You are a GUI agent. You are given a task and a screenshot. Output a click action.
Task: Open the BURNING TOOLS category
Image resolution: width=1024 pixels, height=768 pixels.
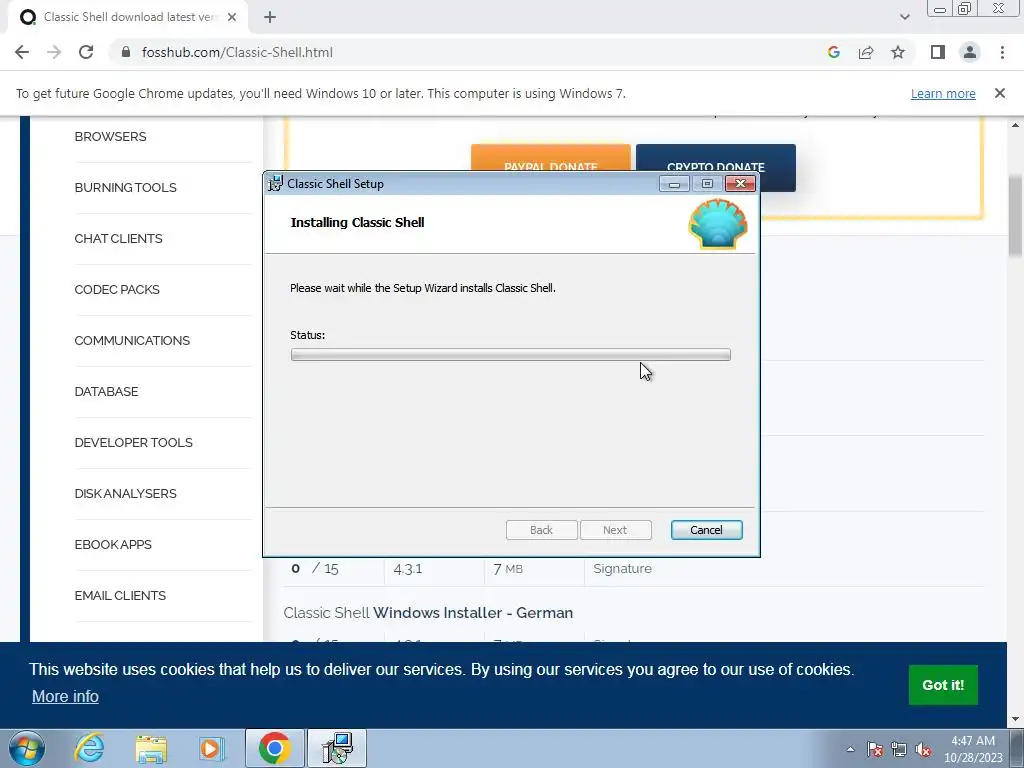point(125,187)
